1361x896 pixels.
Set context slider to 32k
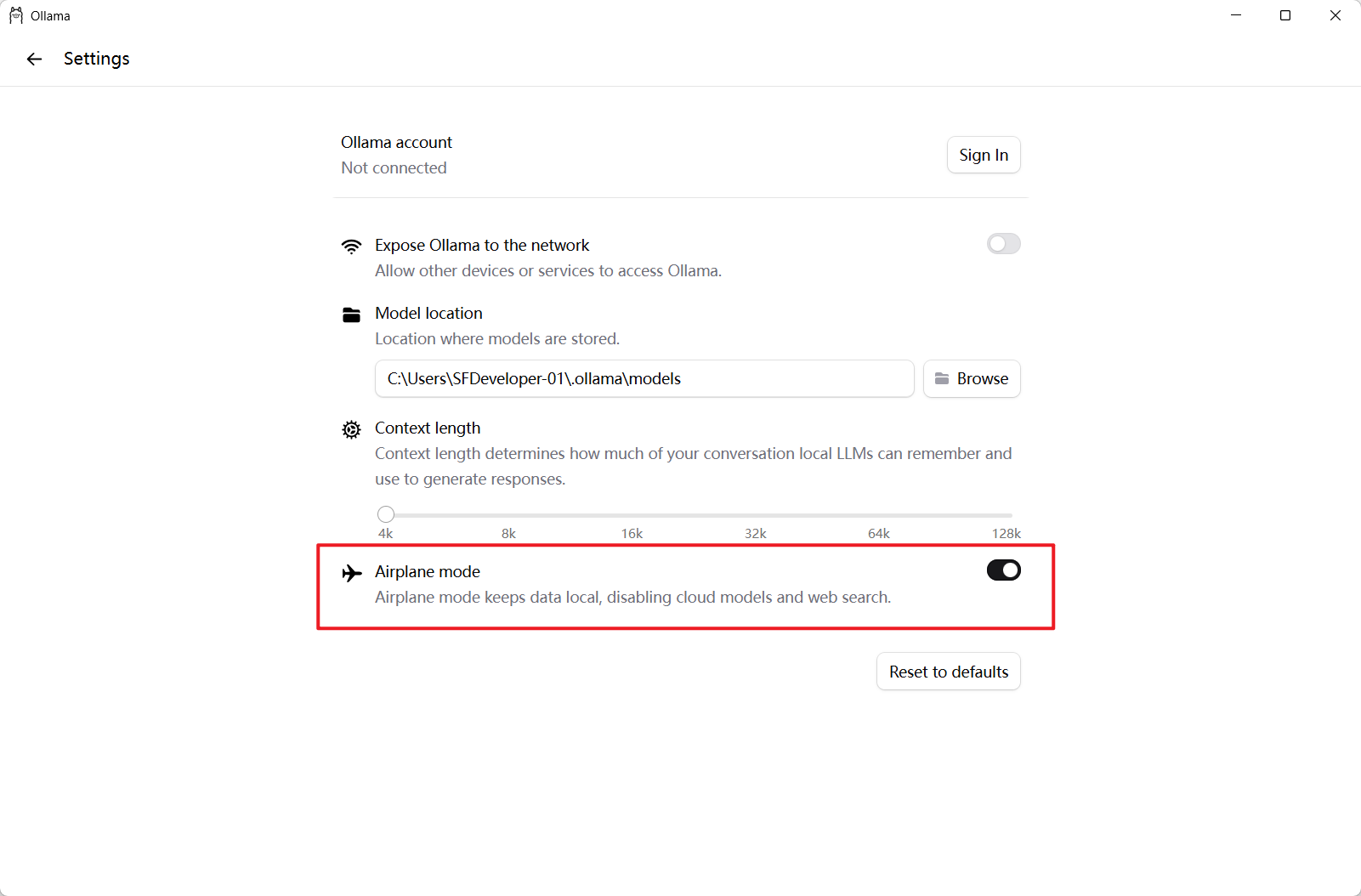[x=756, y=515]
